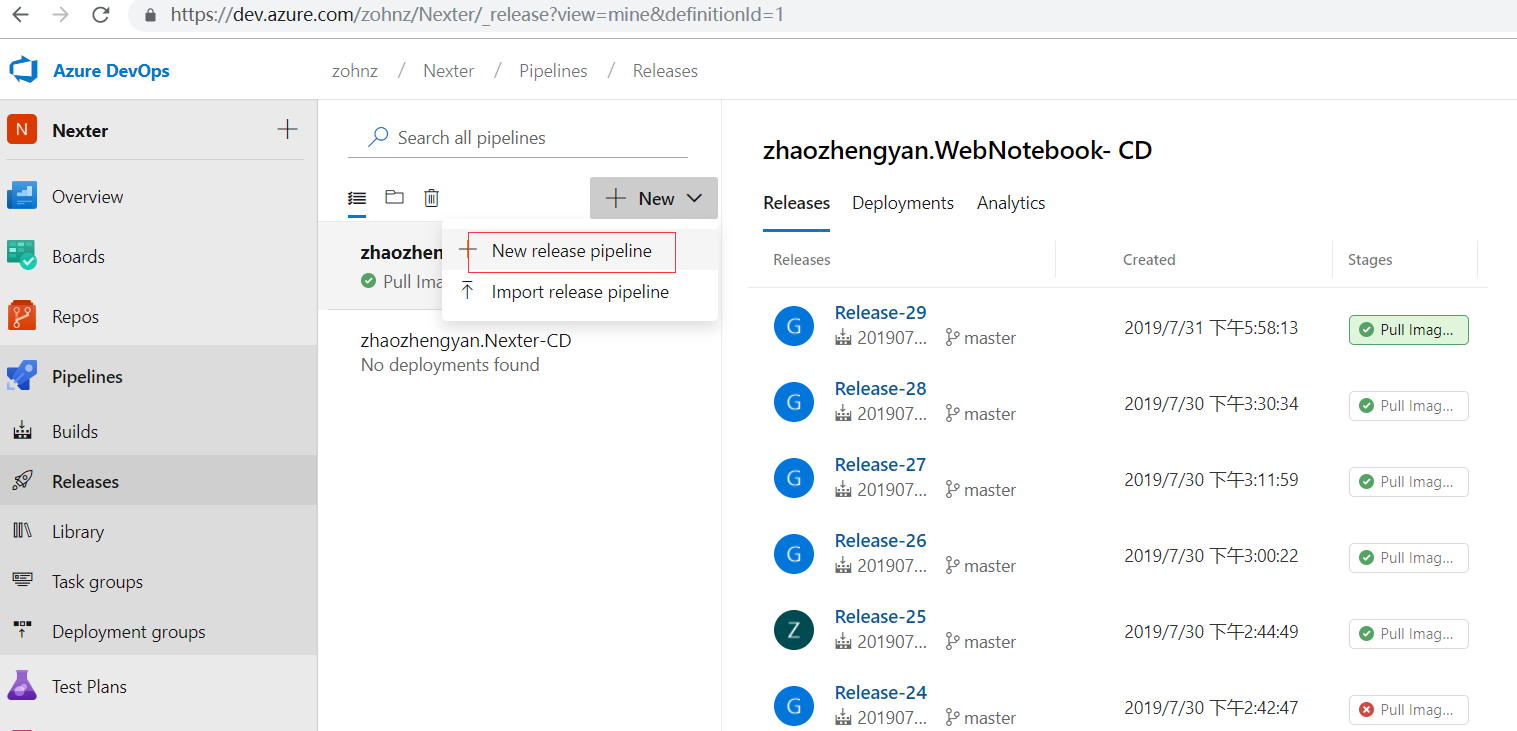Click the G avatar for Release-27
The height and width of the screenshot is (731, 1517).
pos(794,478)
